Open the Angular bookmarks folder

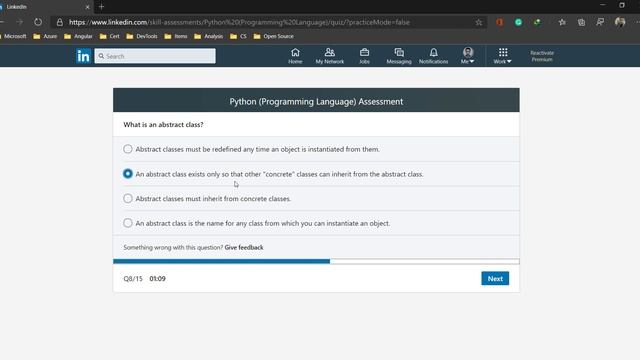tap(78, 36)
